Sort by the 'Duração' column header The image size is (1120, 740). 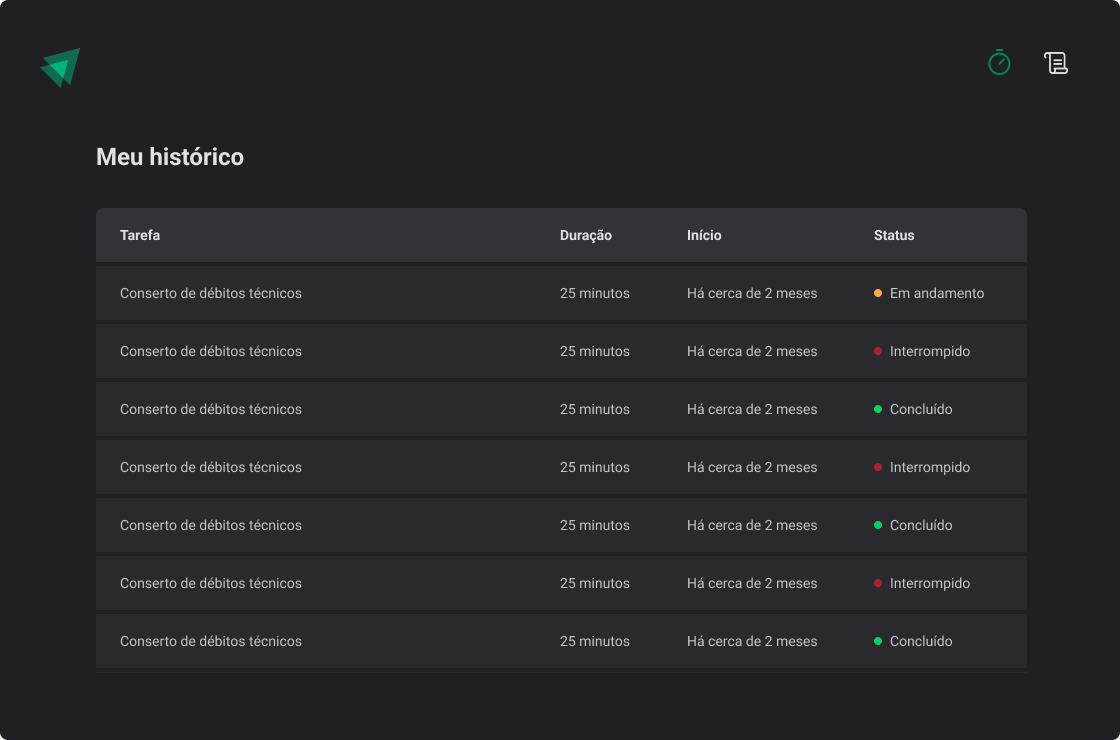586,235
